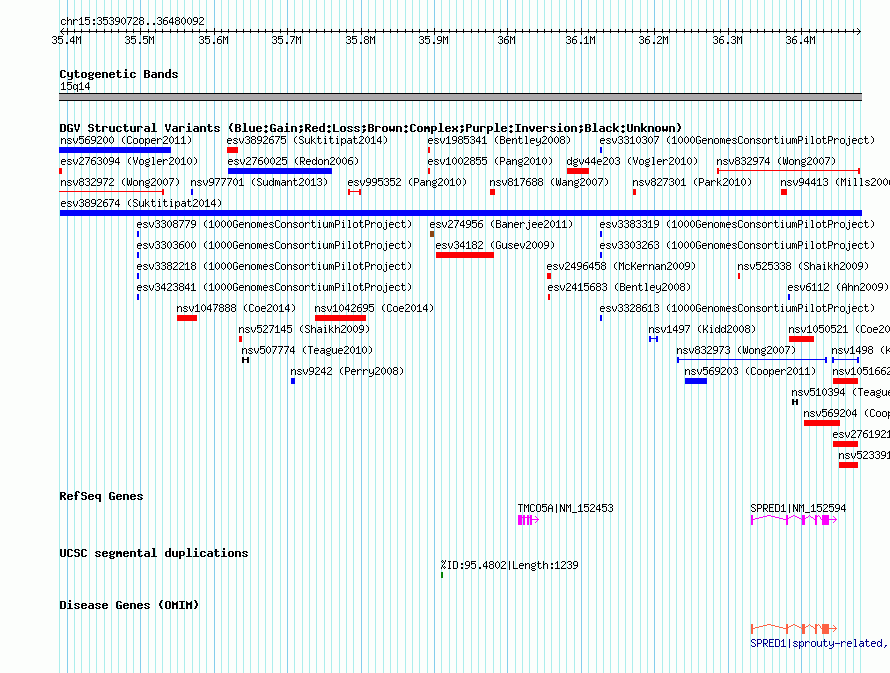Open the nsv832973 (Wong2007) blue span line
This screenshot has height=673, width=890.
[752, 360]
